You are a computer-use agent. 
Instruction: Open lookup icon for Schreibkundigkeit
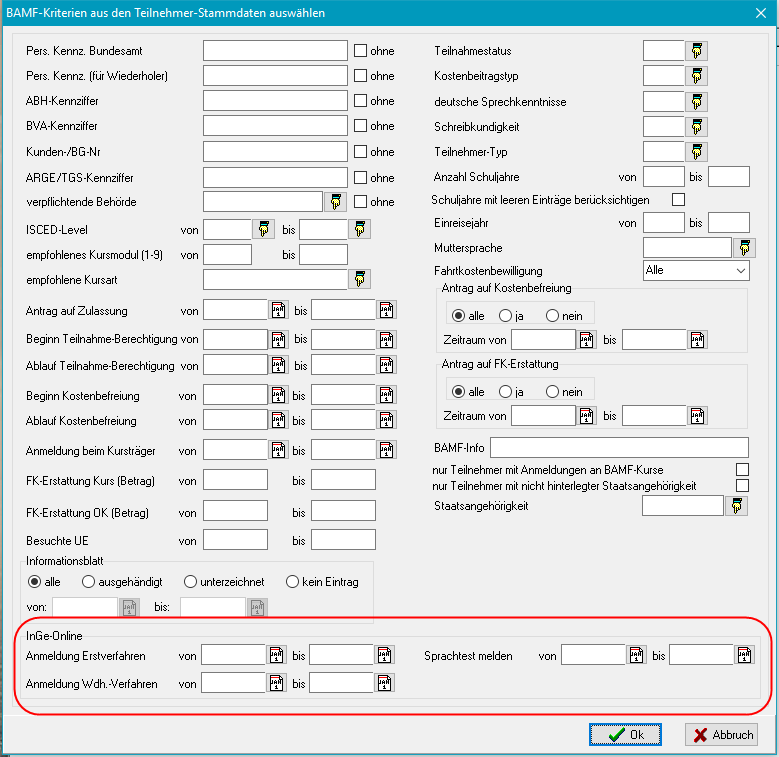(697, 127)
